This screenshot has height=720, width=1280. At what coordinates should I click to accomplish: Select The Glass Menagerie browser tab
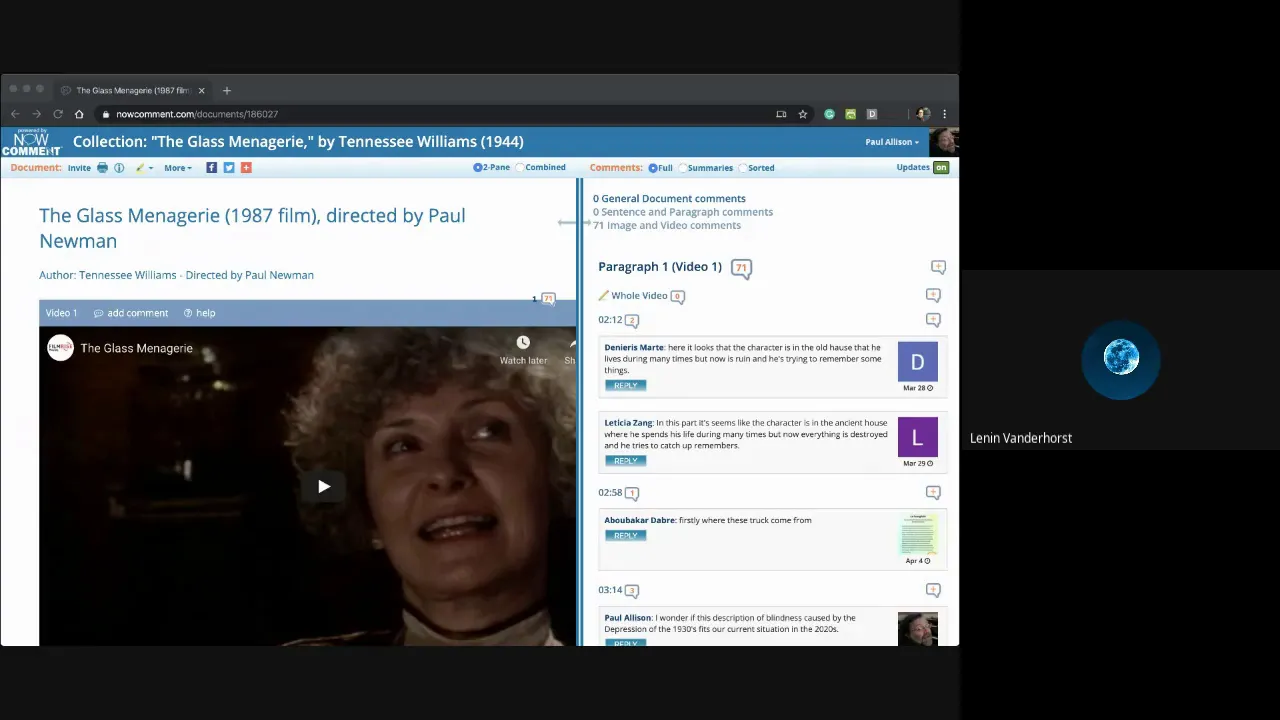coord(133,91)
